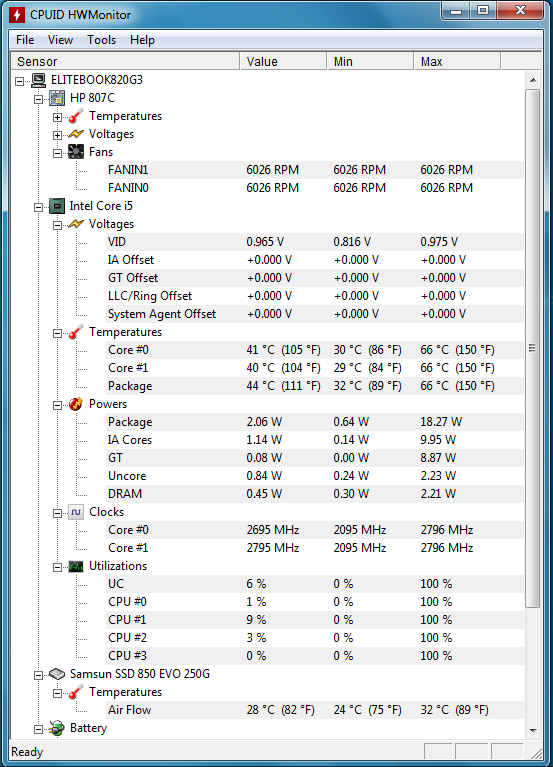Viewport: 553px width, 767px height.
Task: Click the HP 807C motherboard icon
Action: pos(57,98)
